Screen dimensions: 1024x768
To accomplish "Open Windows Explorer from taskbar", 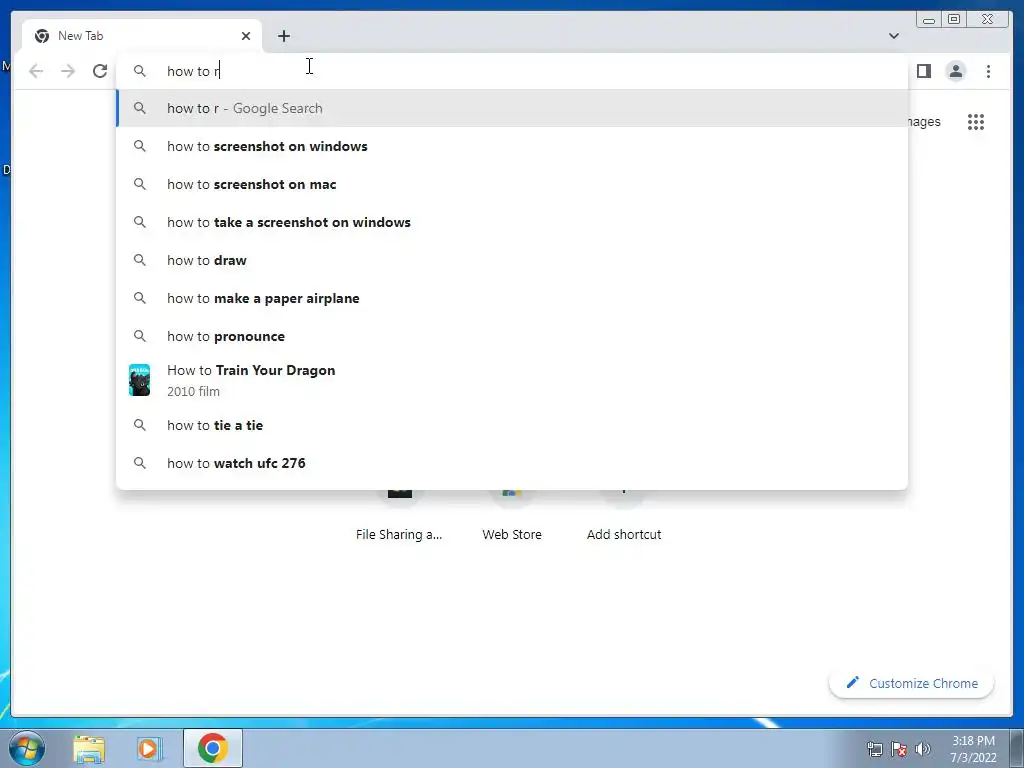I will pos(89,749).
